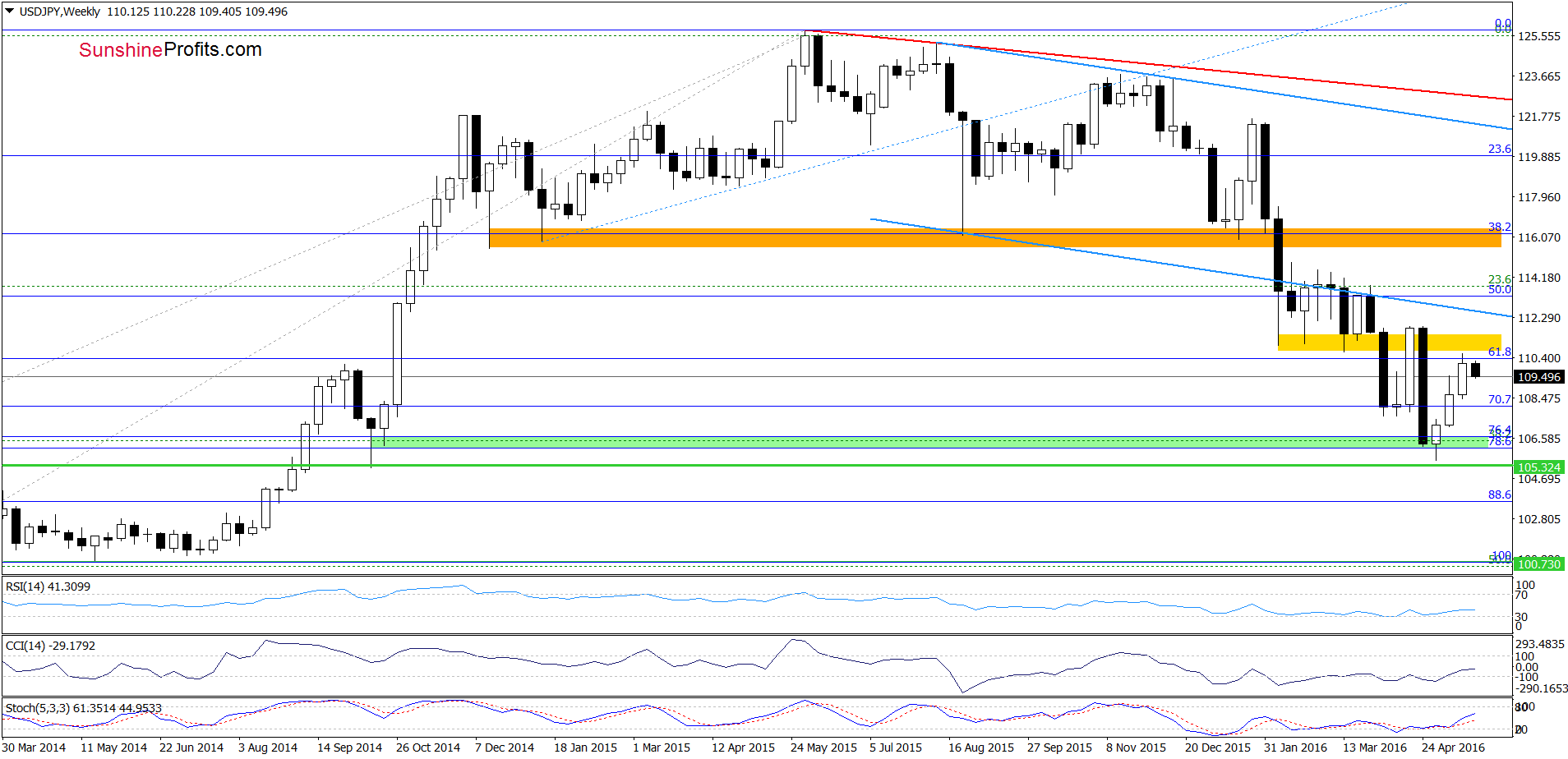
Task: Click the 27 Sep 2015 date label
Action: 1059,747
